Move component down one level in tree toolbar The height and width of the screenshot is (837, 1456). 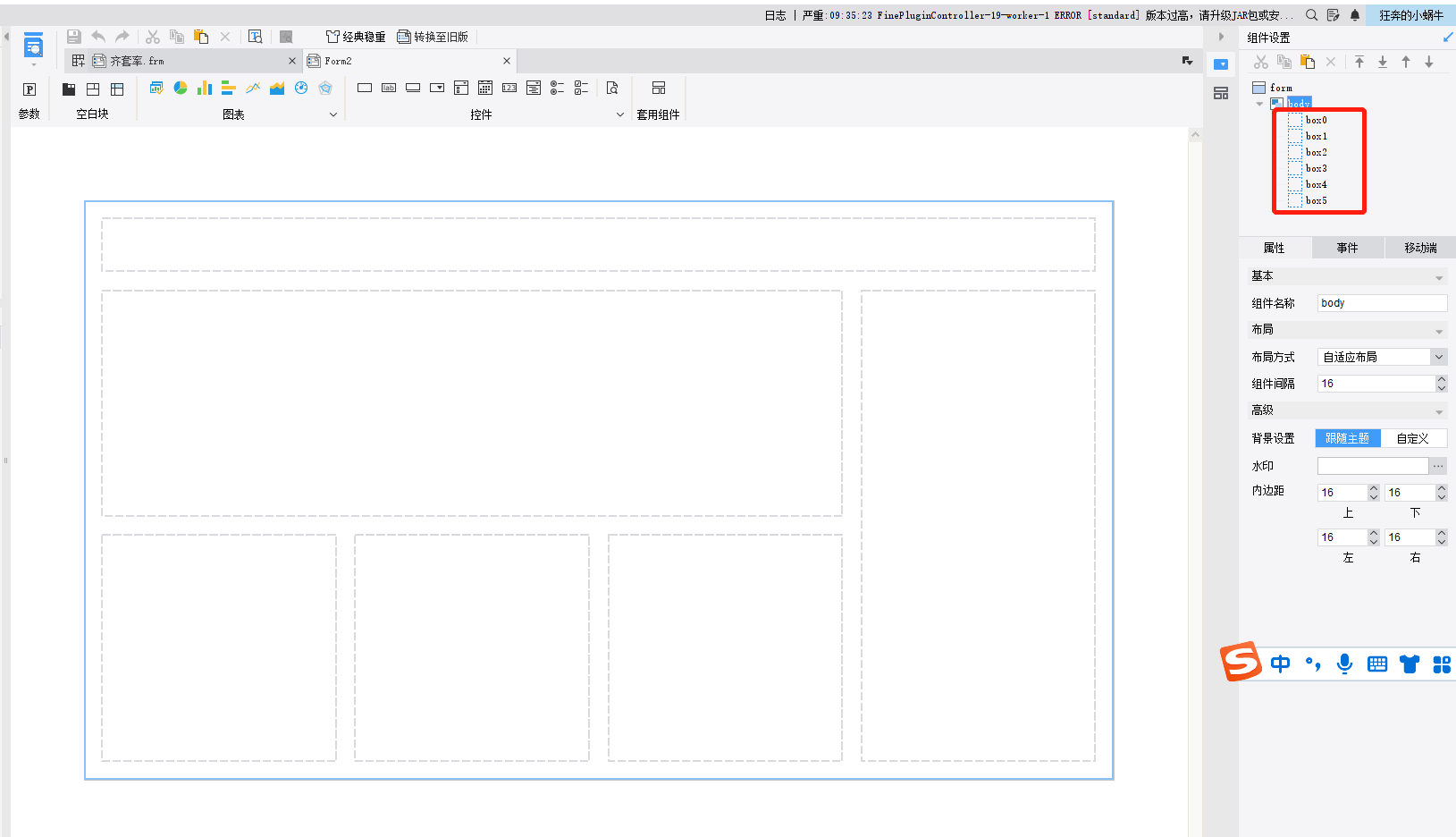(1429, 62)
